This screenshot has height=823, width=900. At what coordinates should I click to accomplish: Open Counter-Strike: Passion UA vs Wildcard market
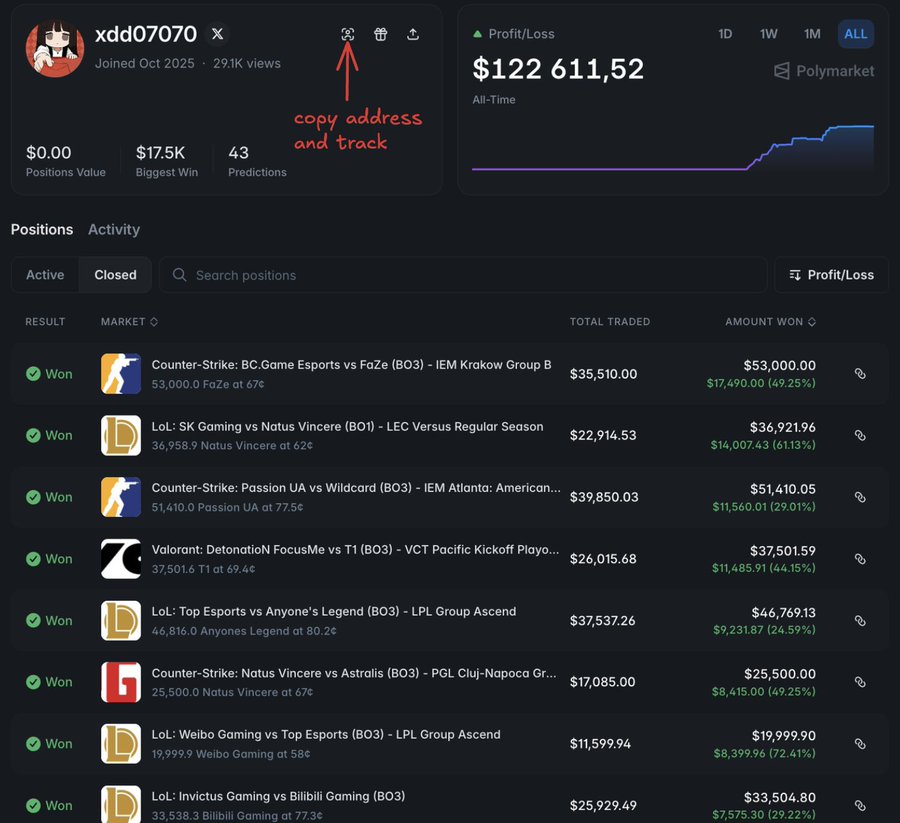356,488
